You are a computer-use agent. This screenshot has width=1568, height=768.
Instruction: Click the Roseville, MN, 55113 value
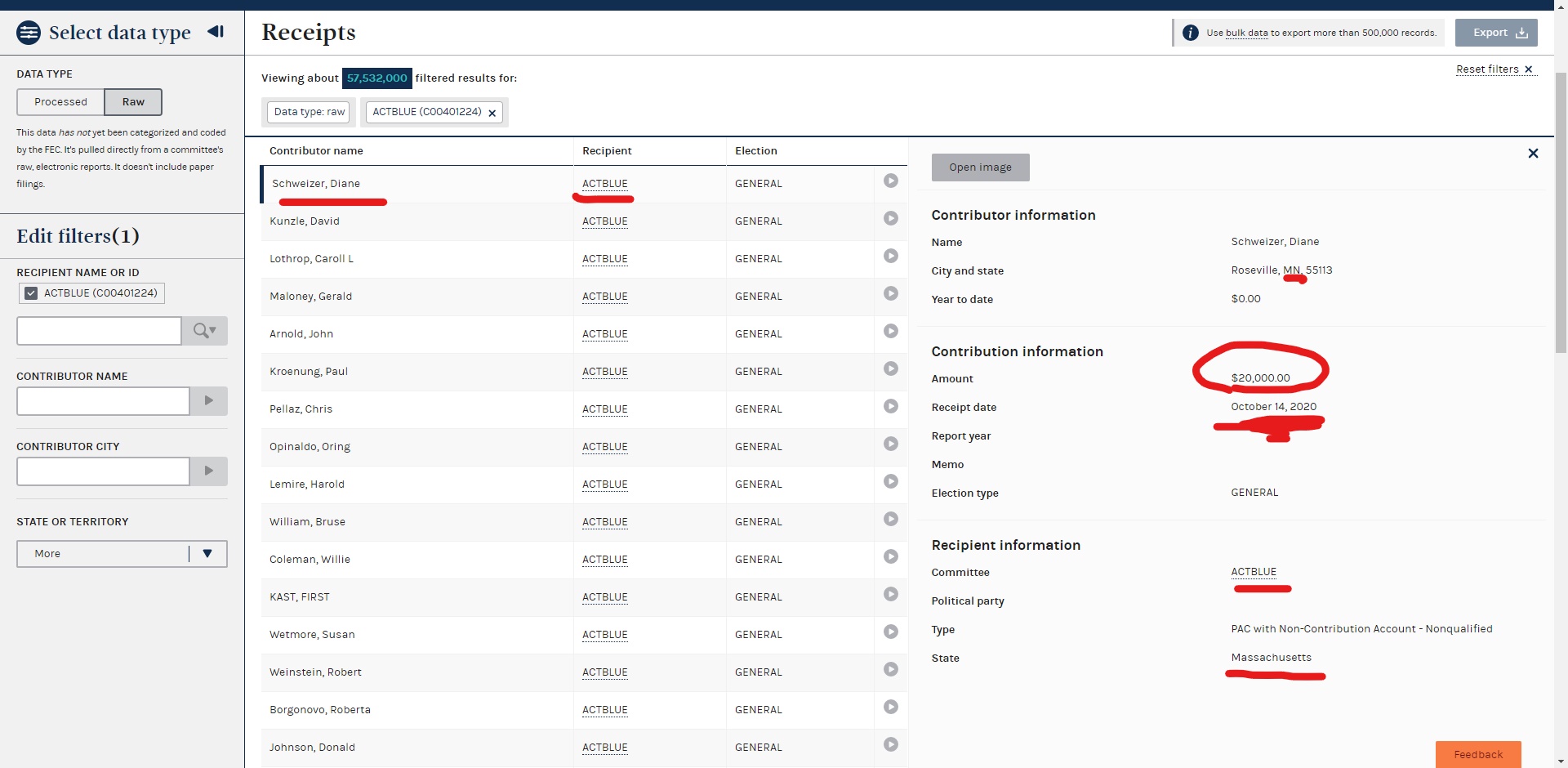pyautogui.click(x=1281, y=270)
